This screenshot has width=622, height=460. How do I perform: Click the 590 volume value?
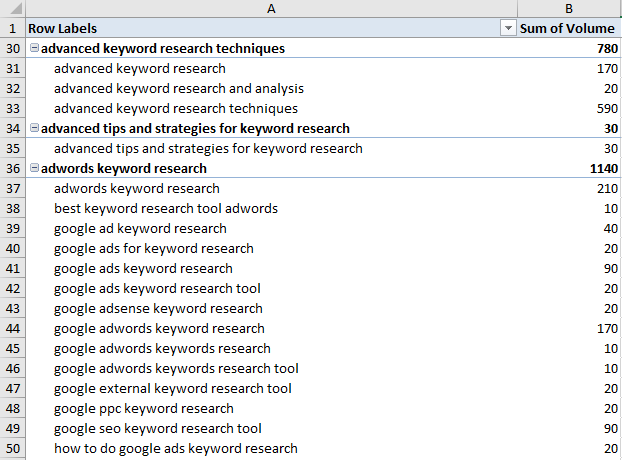tap(569, 108)
